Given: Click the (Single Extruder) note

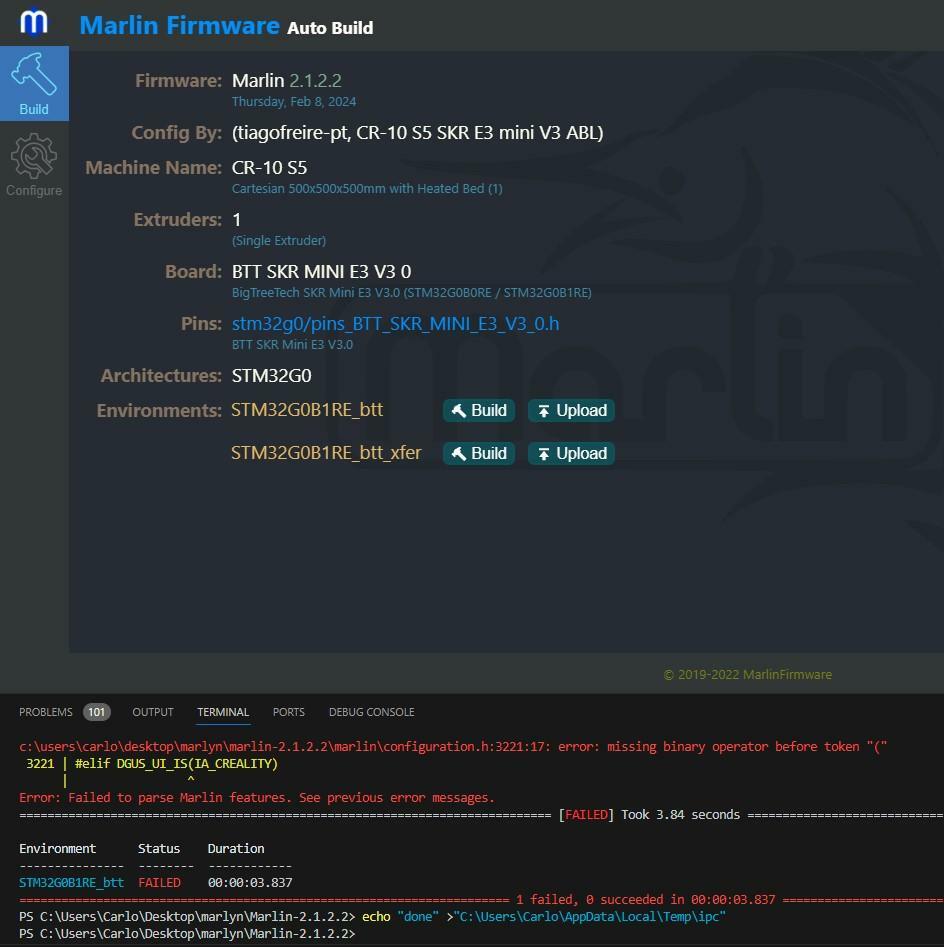Looking at the screenshot, I should [x=279, y=240].
